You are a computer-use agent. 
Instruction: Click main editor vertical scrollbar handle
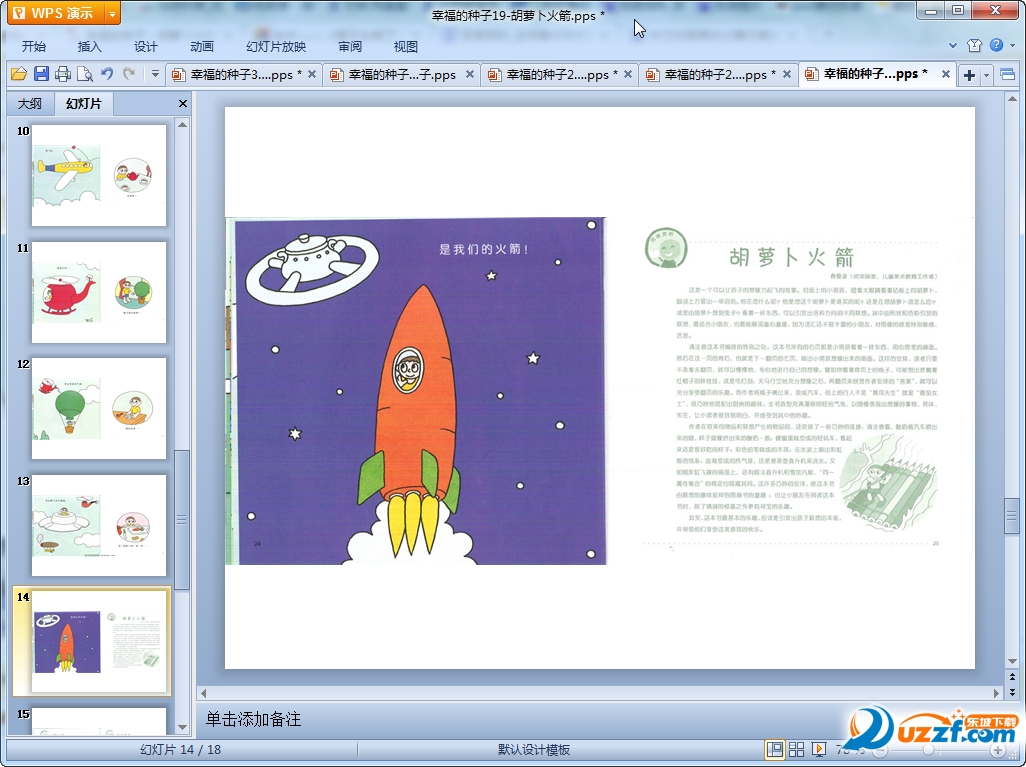[1012, 516]
